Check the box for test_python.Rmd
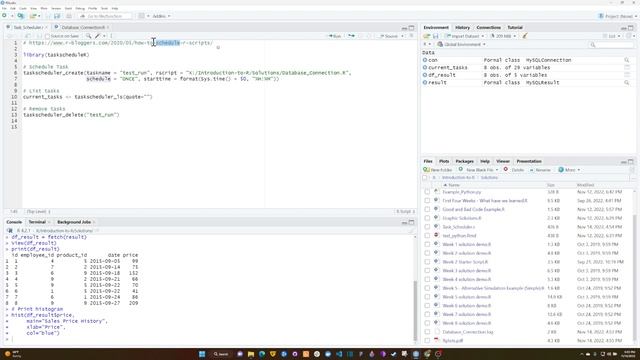The height and width of the screenshot is (360, 640). coord(427,236)
